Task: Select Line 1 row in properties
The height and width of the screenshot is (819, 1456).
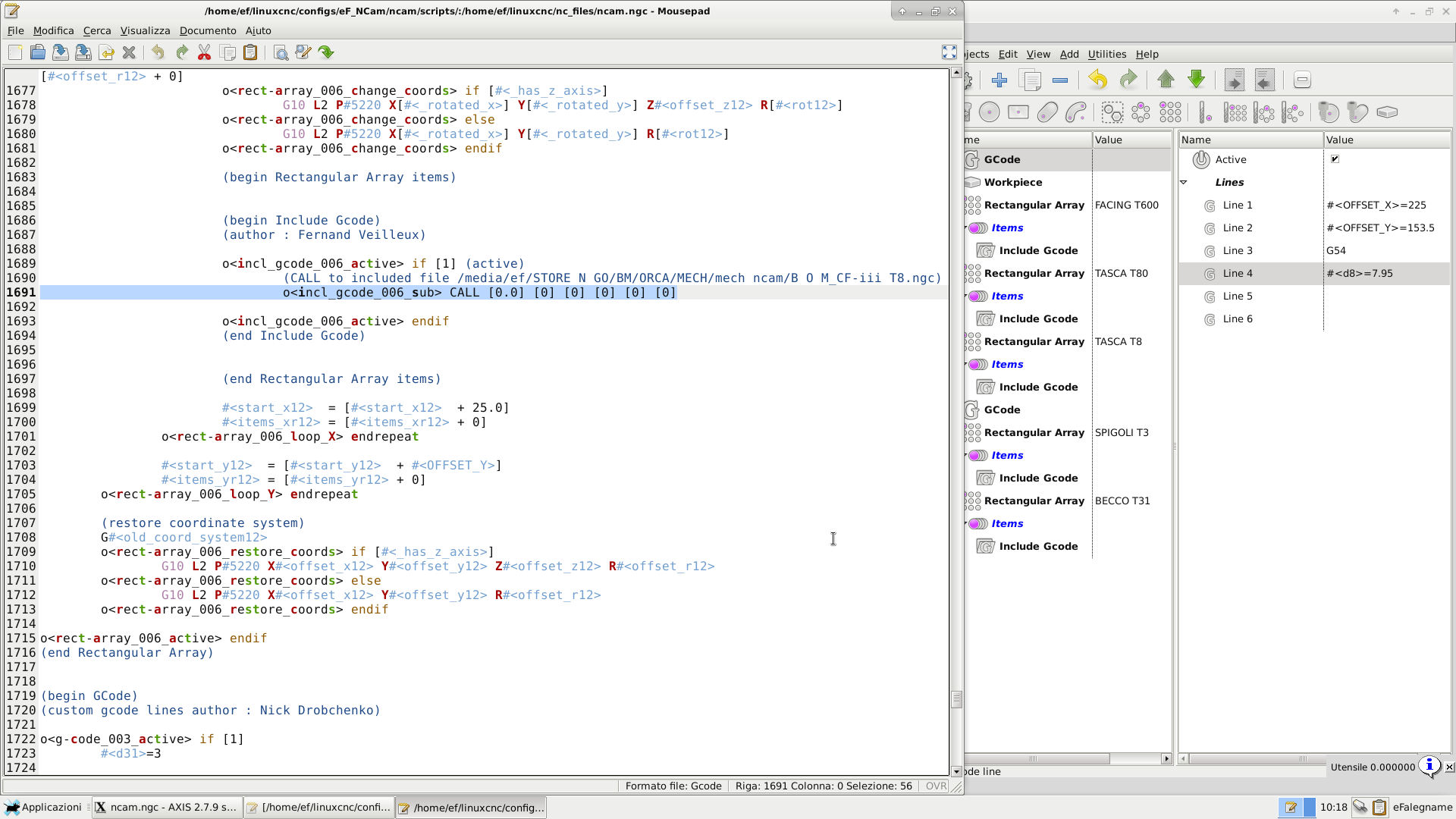Action: point(1314,205)
